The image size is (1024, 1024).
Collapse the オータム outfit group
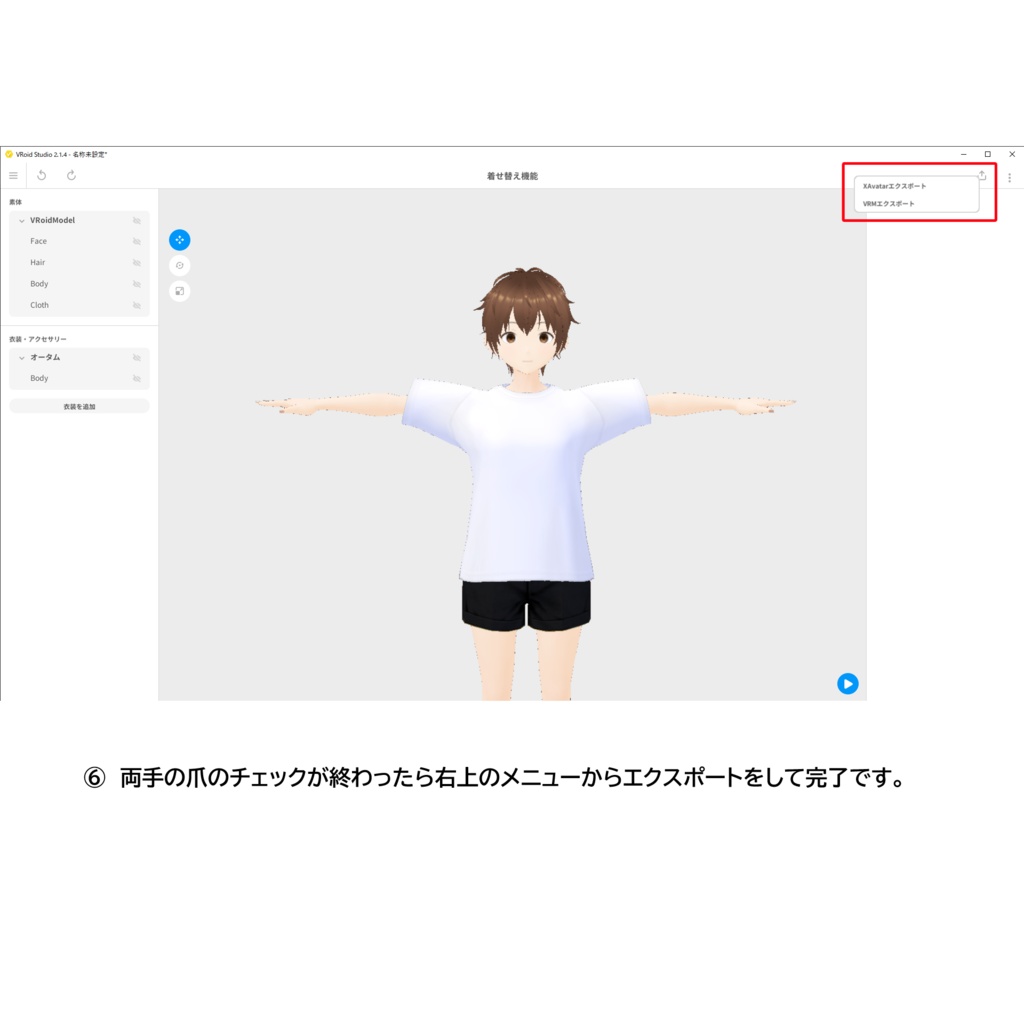(21, 358)
